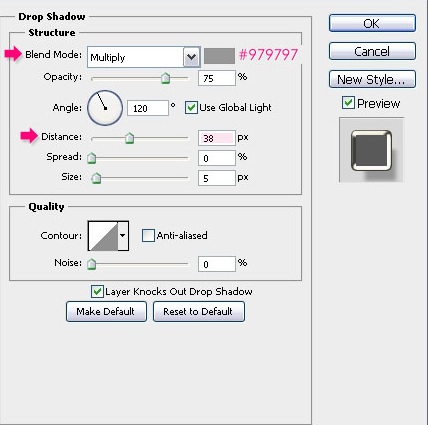Click the Drop Shadow section title
This screenshot has width=428, height=425.
52,16
